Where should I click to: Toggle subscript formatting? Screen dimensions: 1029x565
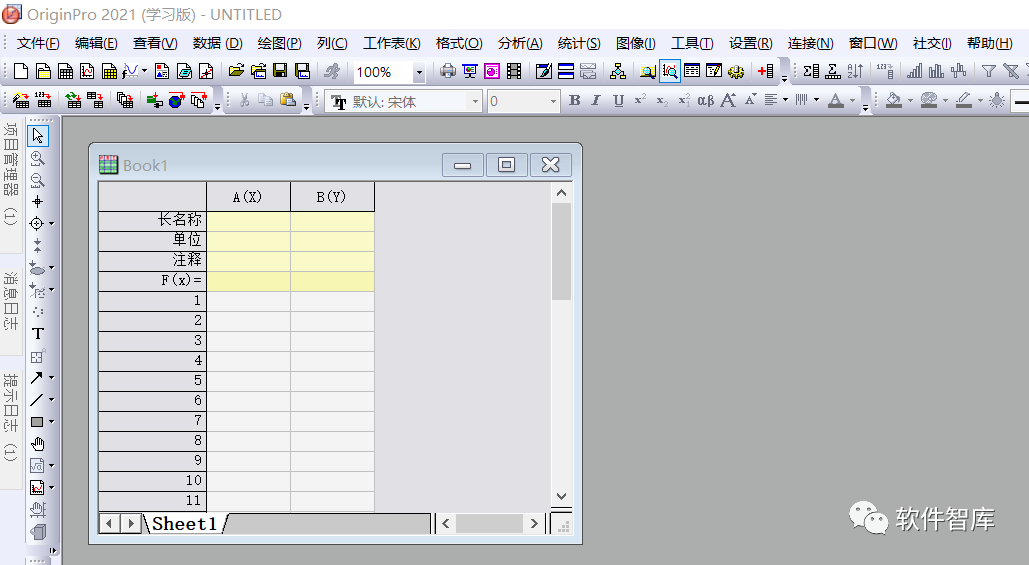click(x=662, y=100)
